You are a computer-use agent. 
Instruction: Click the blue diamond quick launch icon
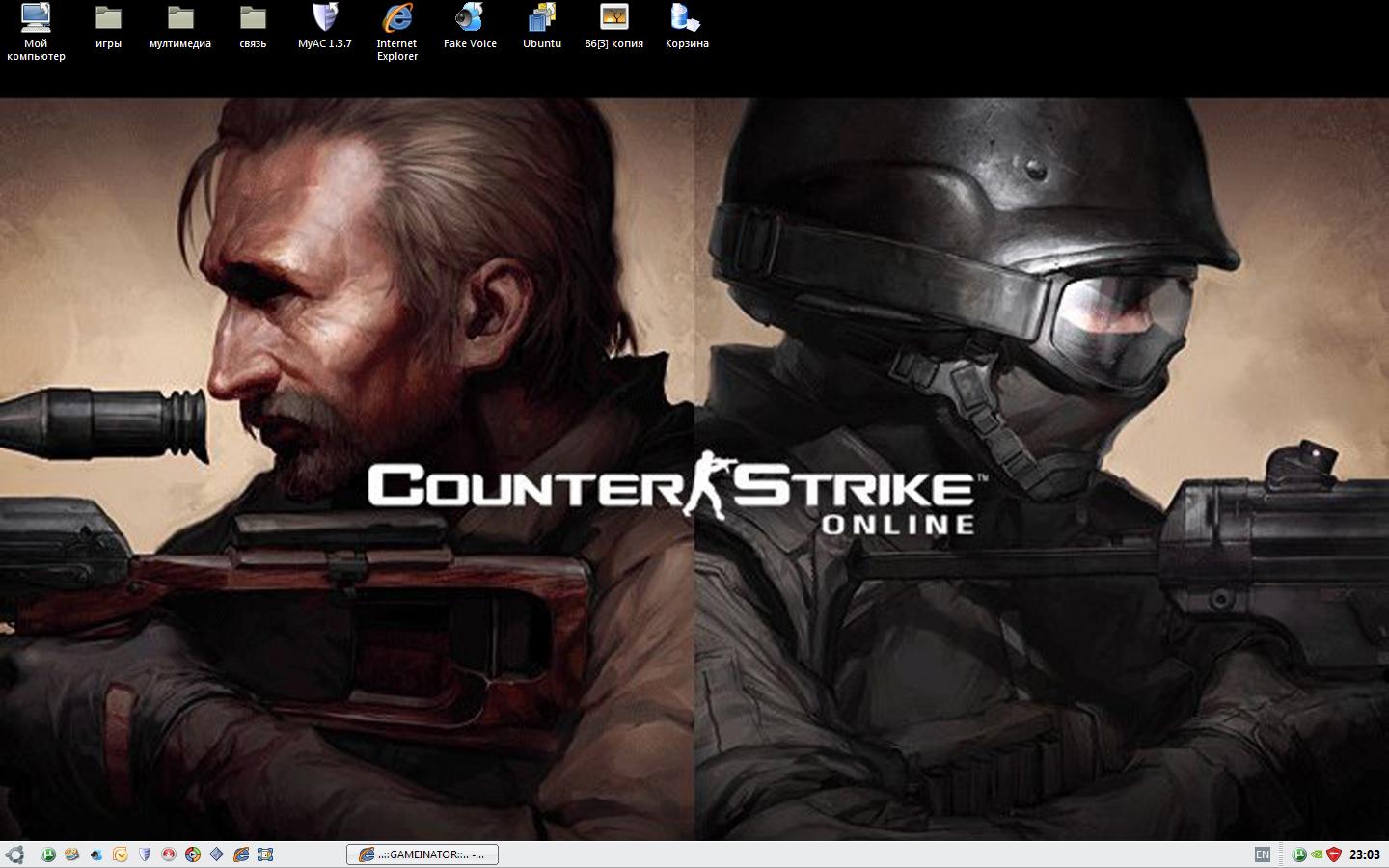click(217, 854)
